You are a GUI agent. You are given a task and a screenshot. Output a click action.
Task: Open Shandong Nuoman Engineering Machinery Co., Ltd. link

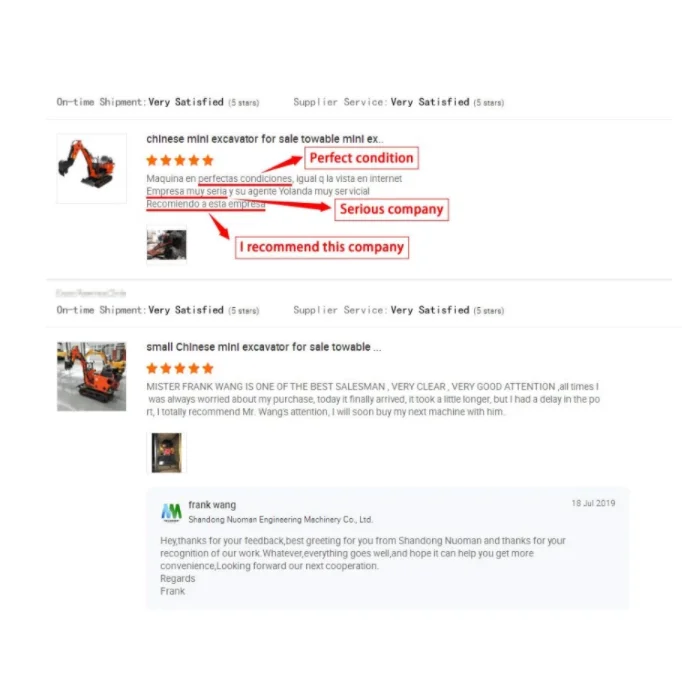coord(281,519)
